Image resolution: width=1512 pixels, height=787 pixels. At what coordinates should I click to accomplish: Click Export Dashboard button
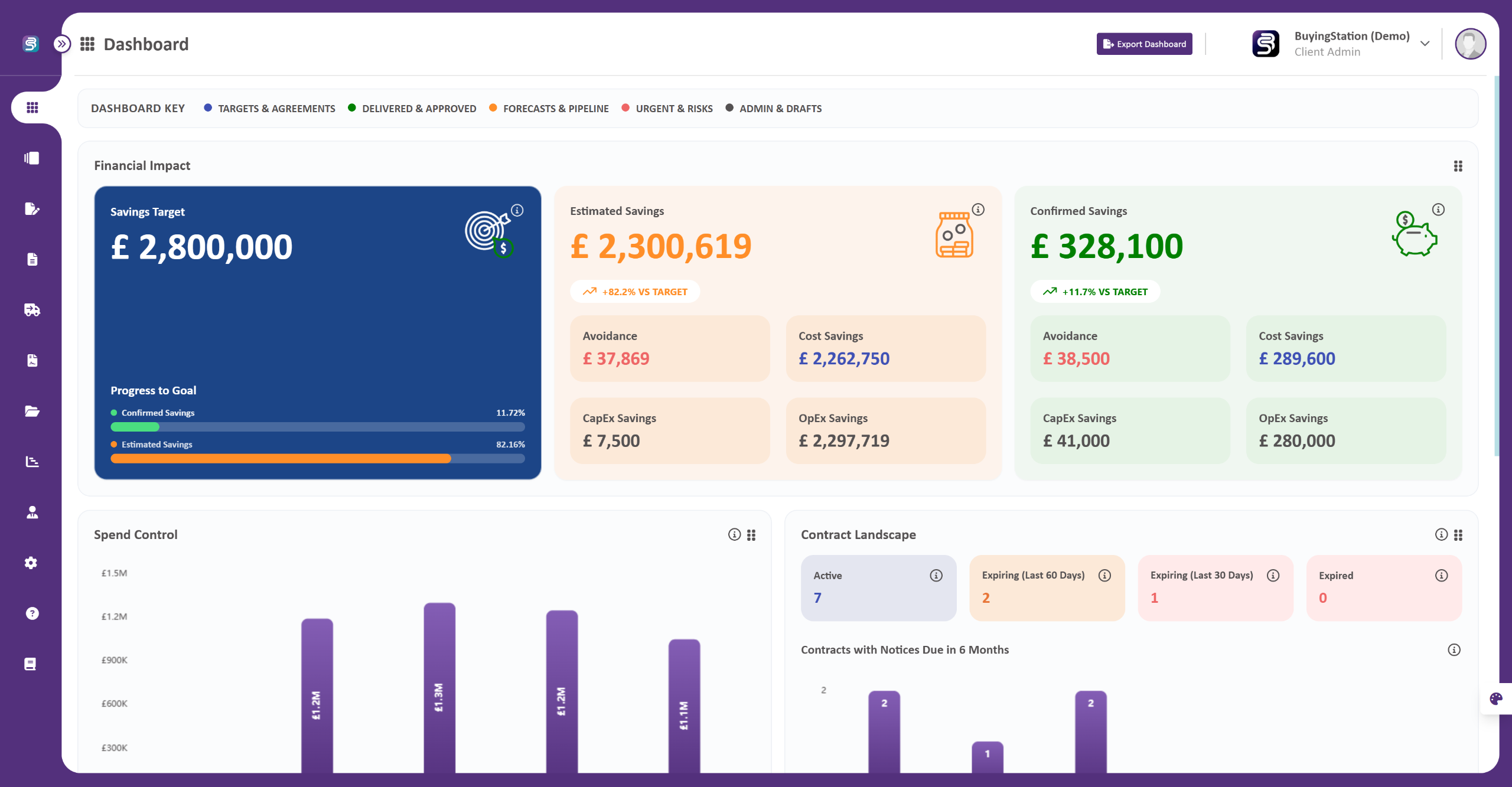1144,44
